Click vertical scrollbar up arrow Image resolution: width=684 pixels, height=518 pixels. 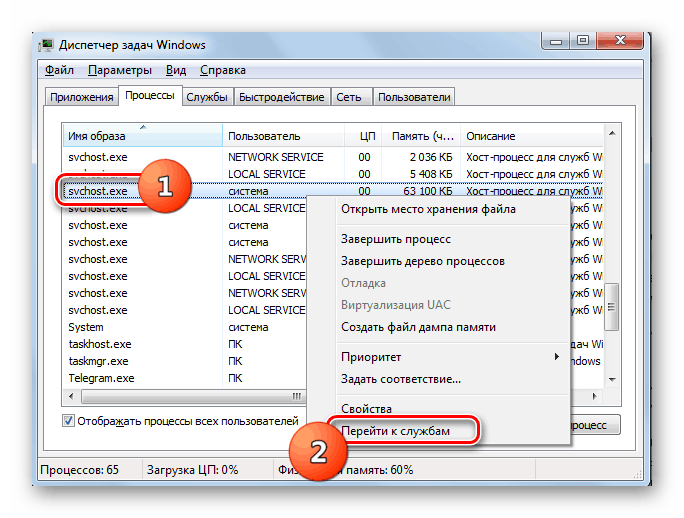coord(612,133)
